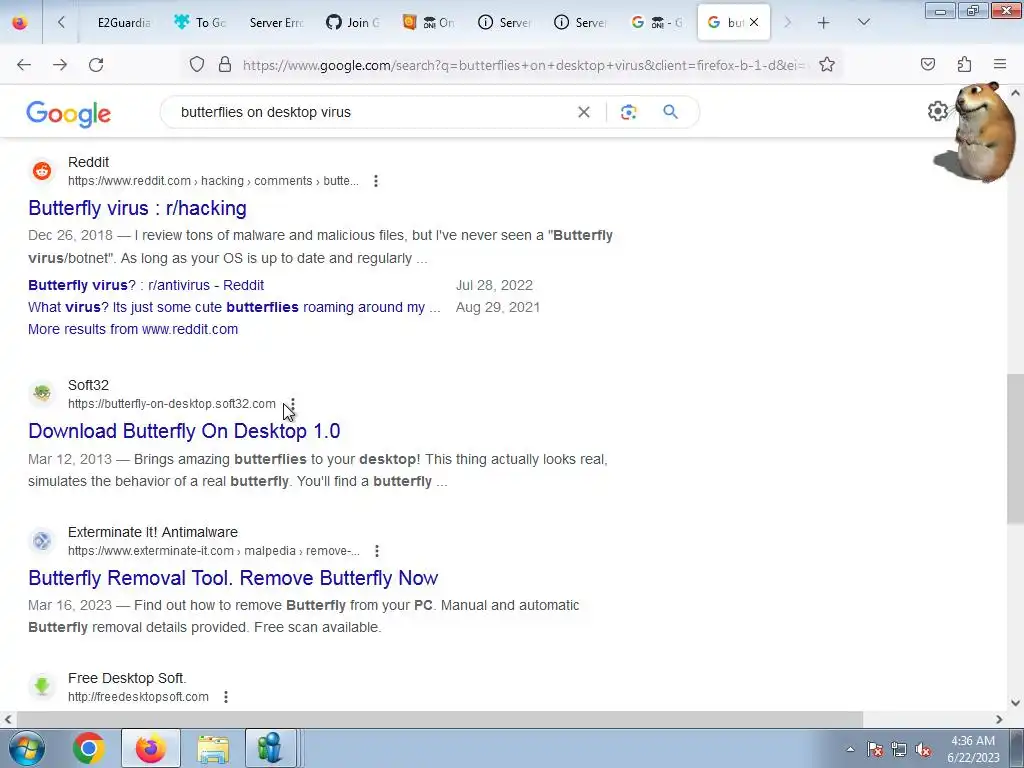Show hidden system tray icons
Image resolution: width=1024 pixels, height=768 pixels.
[850, 749]
